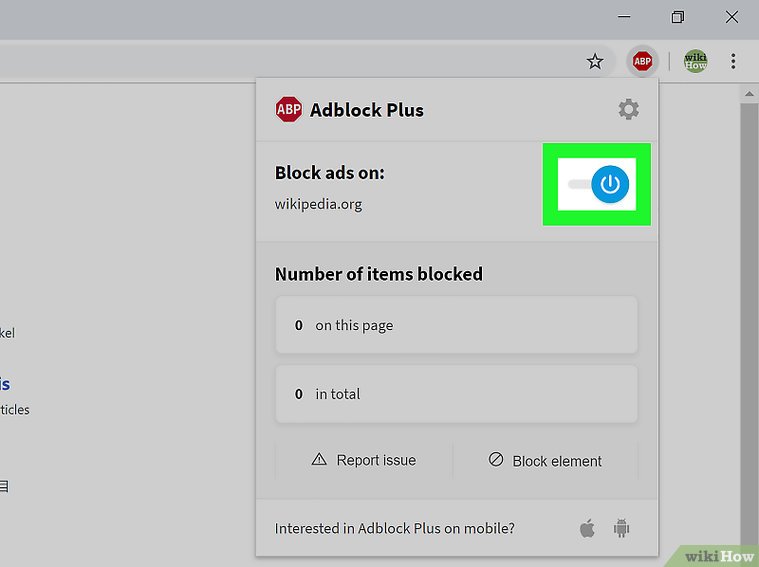759x567 pixels.
Task: Restore down the Chrome window
Action: coord(678,17)
